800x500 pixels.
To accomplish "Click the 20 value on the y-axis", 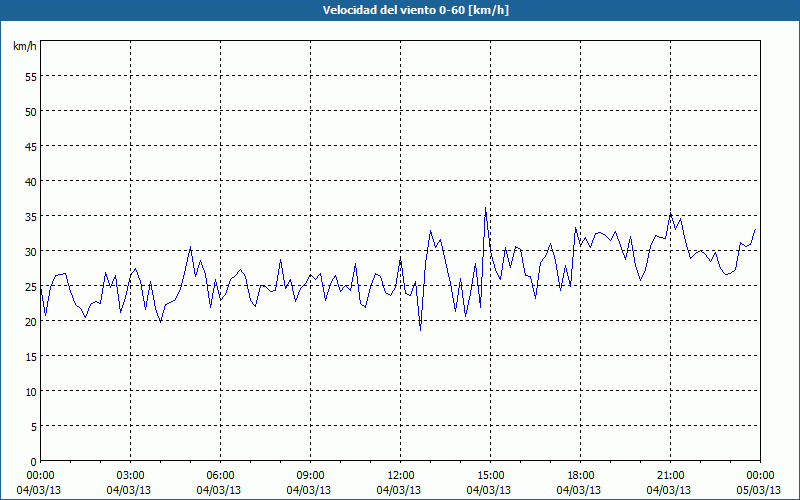I will pos(31,321).
